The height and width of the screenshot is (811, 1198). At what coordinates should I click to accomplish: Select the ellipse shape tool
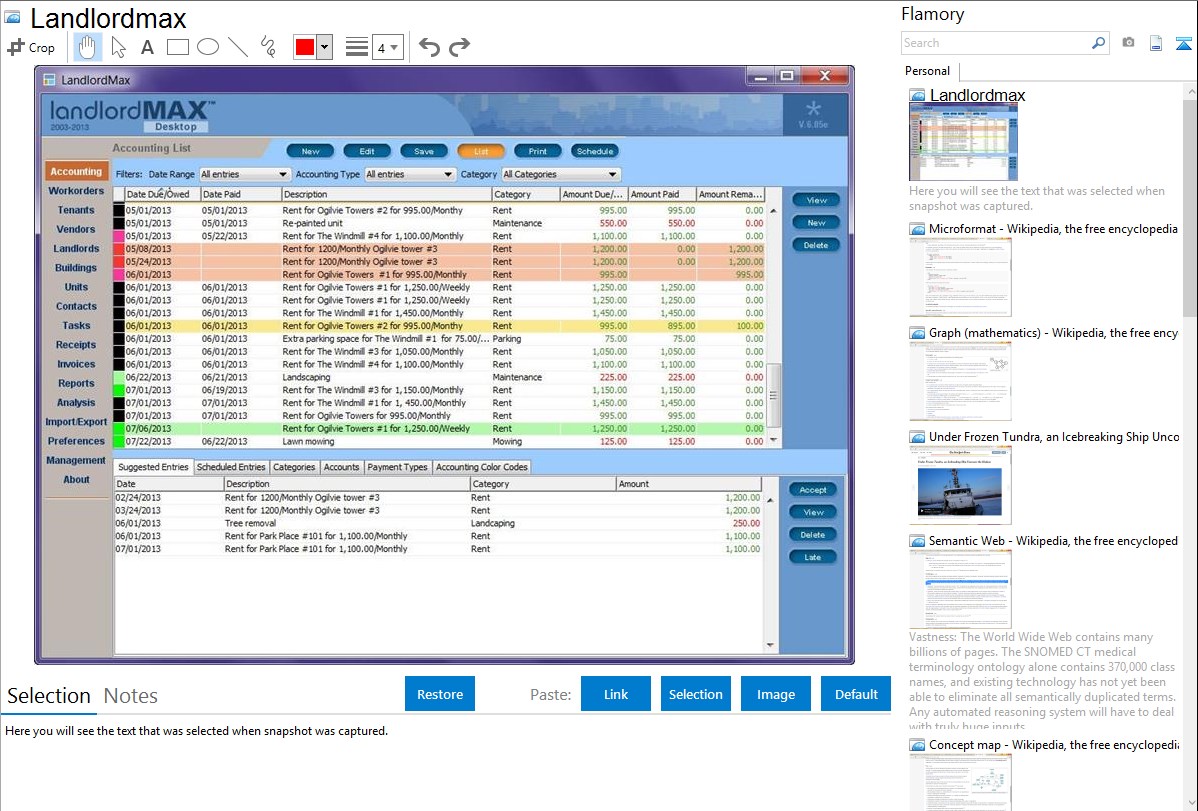[x=208, y=47]
